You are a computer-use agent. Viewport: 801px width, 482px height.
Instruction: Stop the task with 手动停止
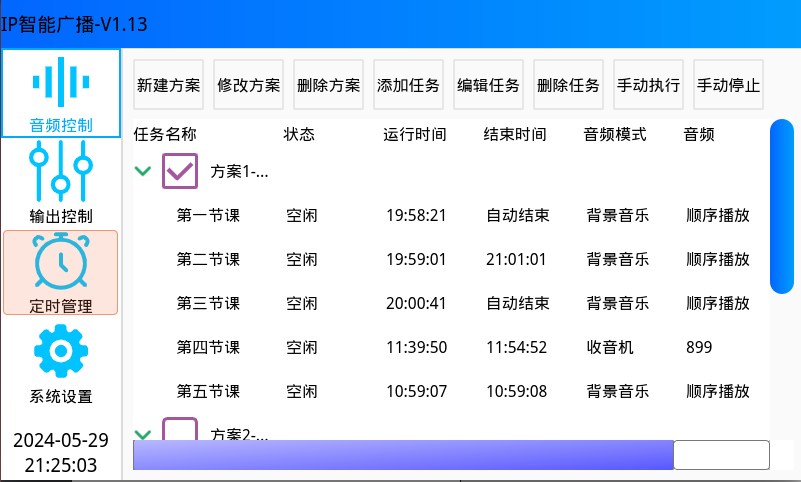coord(728,85)
